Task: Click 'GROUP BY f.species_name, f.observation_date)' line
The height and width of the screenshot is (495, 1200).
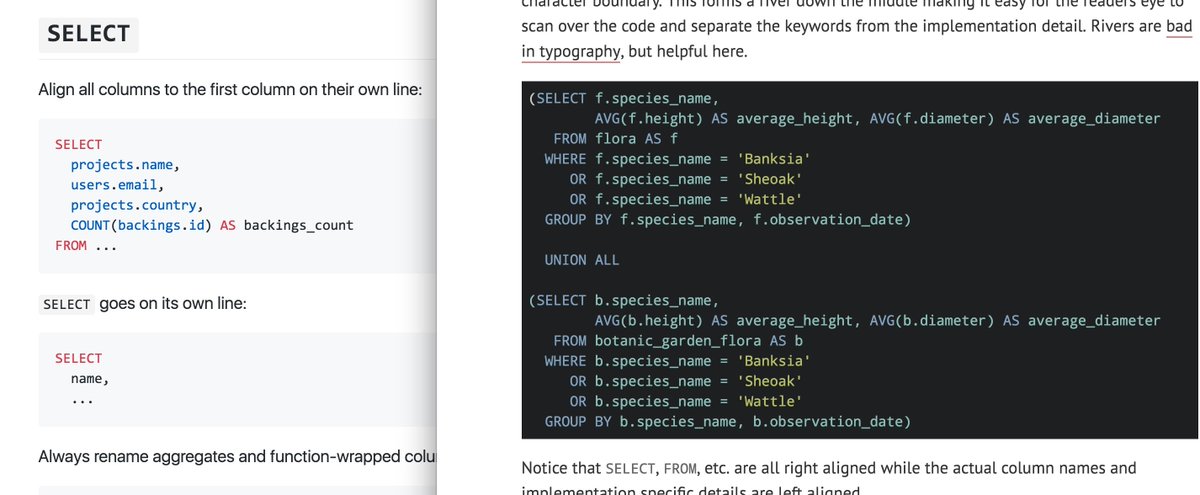Action: pos(728,219)
